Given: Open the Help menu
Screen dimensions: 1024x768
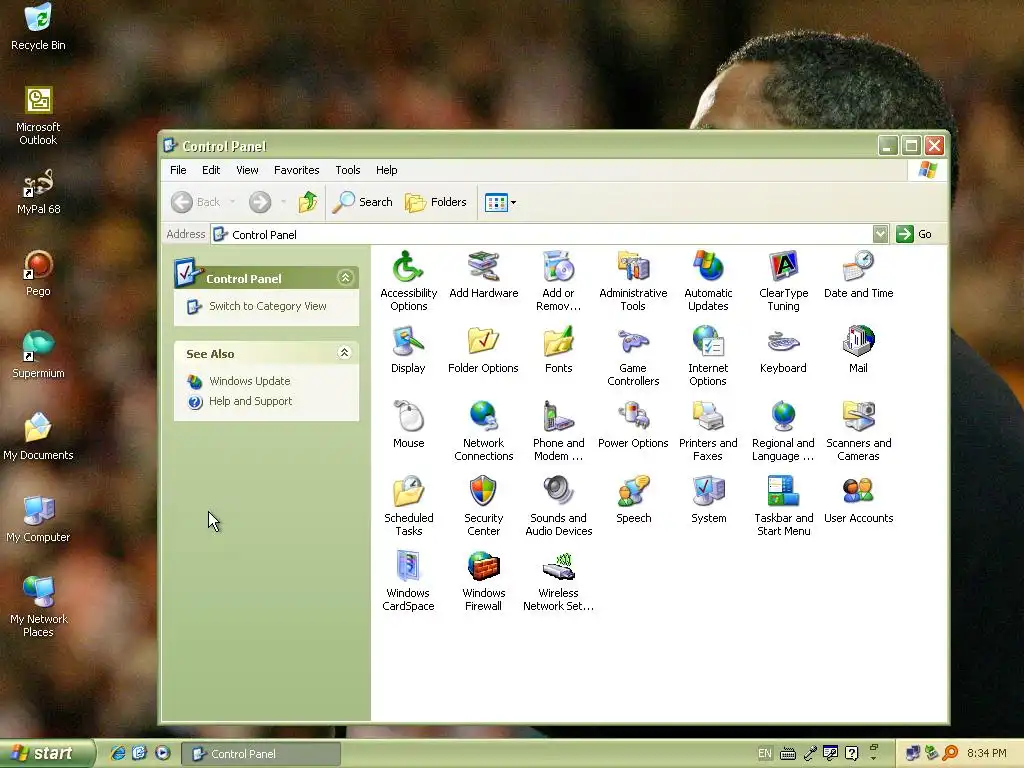Looking at the screenshot, I should tap(386, 170).
